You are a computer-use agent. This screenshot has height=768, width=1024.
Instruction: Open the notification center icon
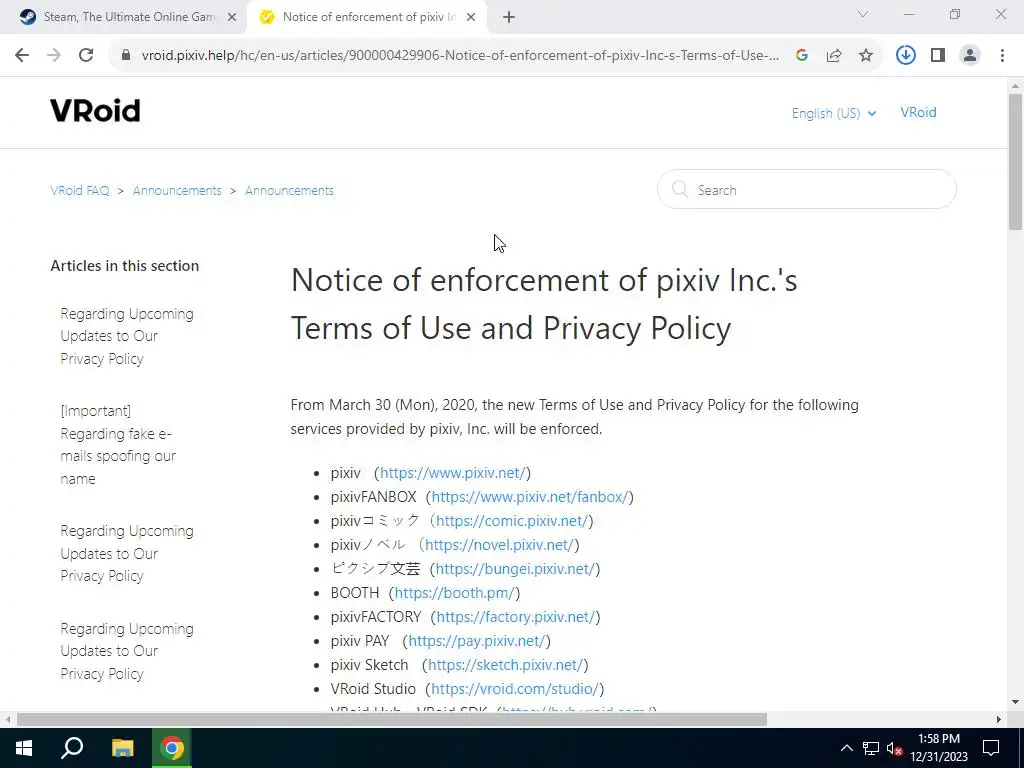click(991, 748)
